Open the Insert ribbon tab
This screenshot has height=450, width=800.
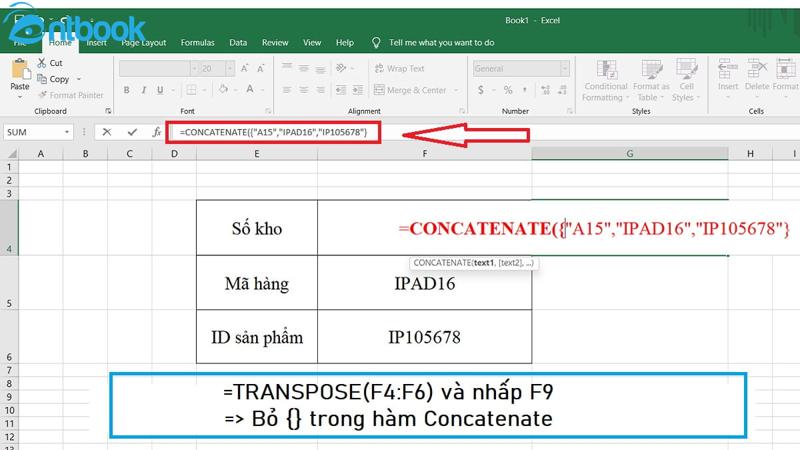[x=96, y=43]
